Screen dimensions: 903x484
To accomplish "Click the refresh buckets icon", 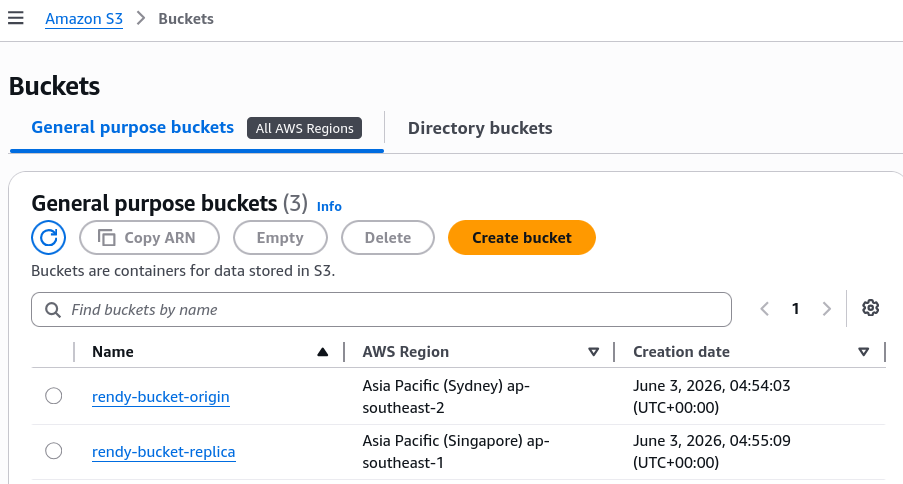I will 48,237.
